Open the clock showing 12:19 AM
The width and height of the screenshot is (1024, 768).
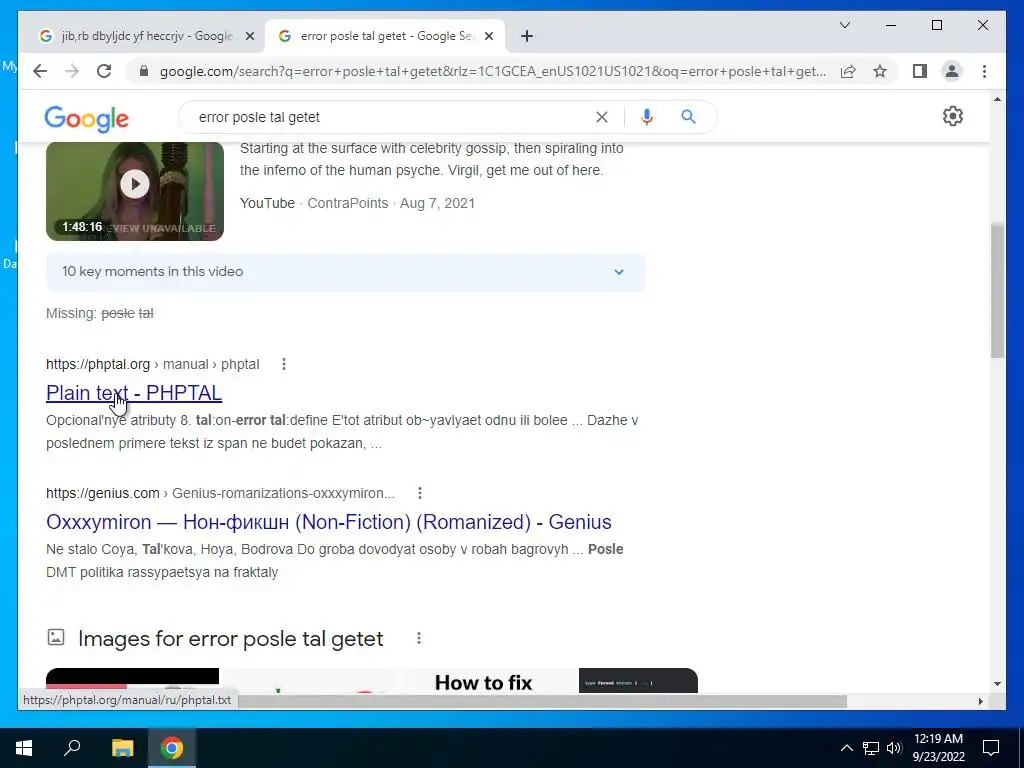click(x=938, y=748)
